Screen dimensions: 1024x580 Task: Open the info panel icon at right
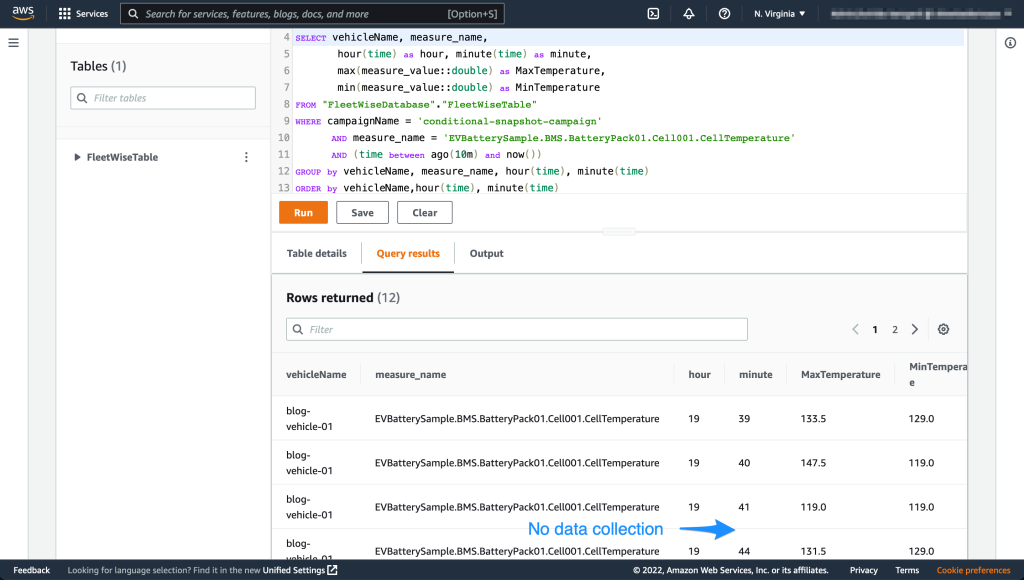[x=1010, y=43]
